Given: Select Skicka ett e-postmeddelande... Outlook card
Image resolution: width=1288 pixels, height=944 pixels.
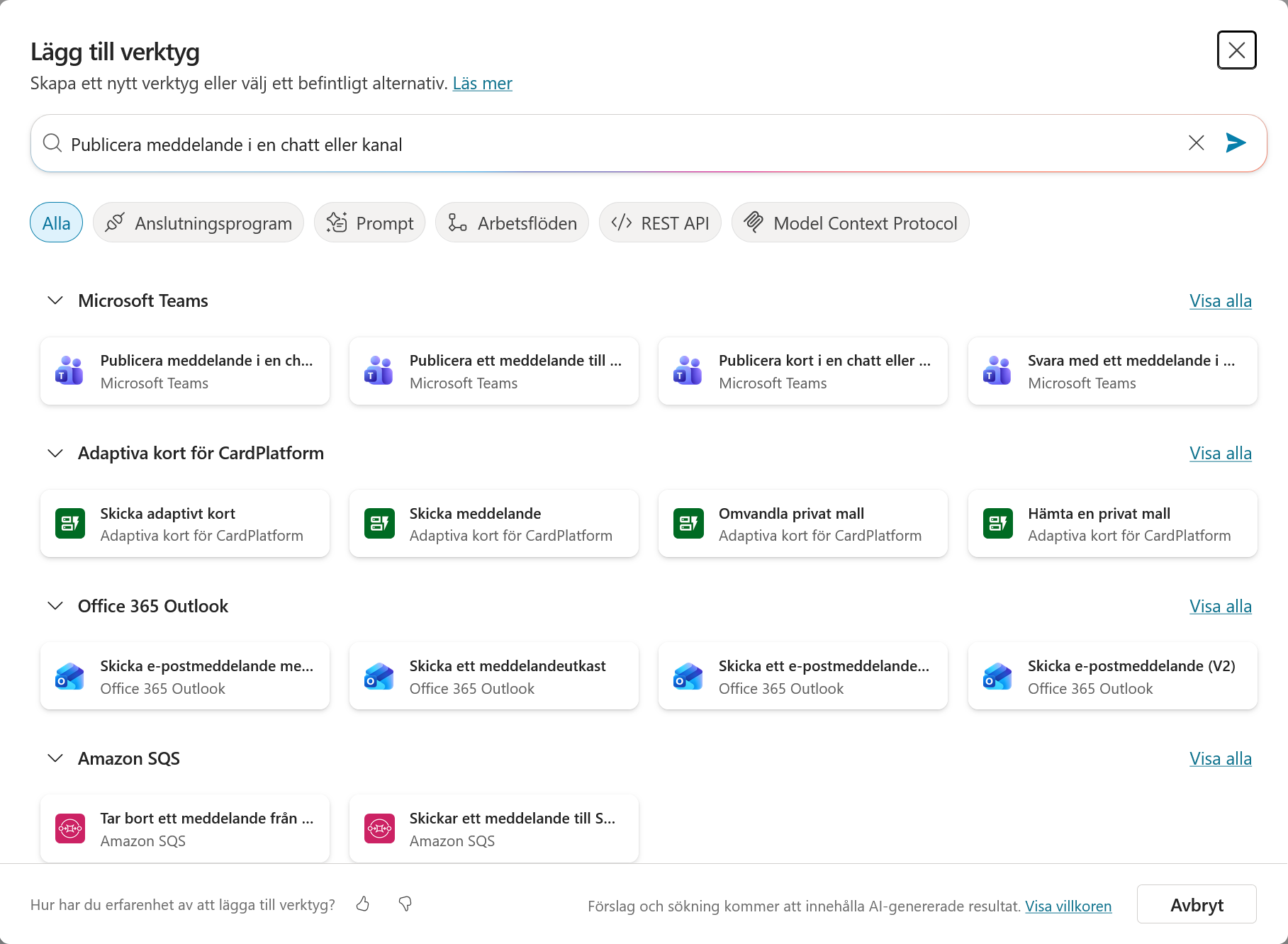Looking at the screenshot, I should [803, 676].
